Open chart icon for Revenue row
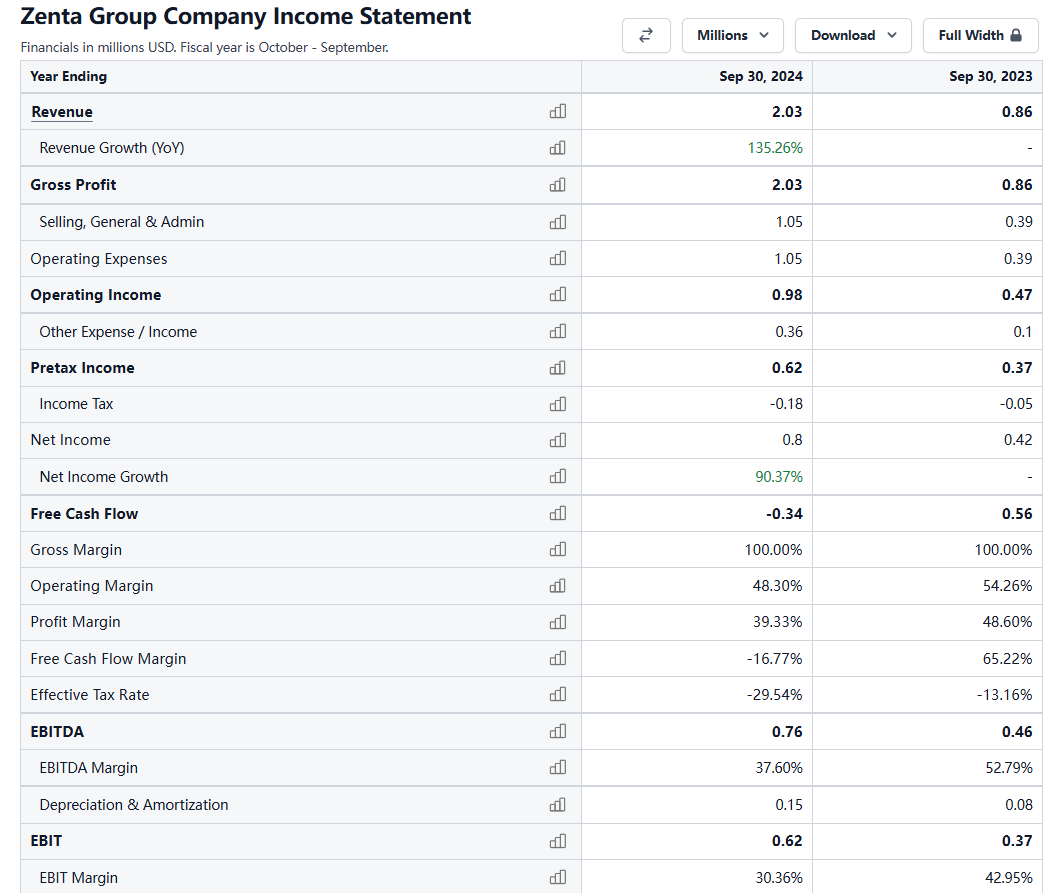Screen dimensions: 1061x893 click(558, 112)
